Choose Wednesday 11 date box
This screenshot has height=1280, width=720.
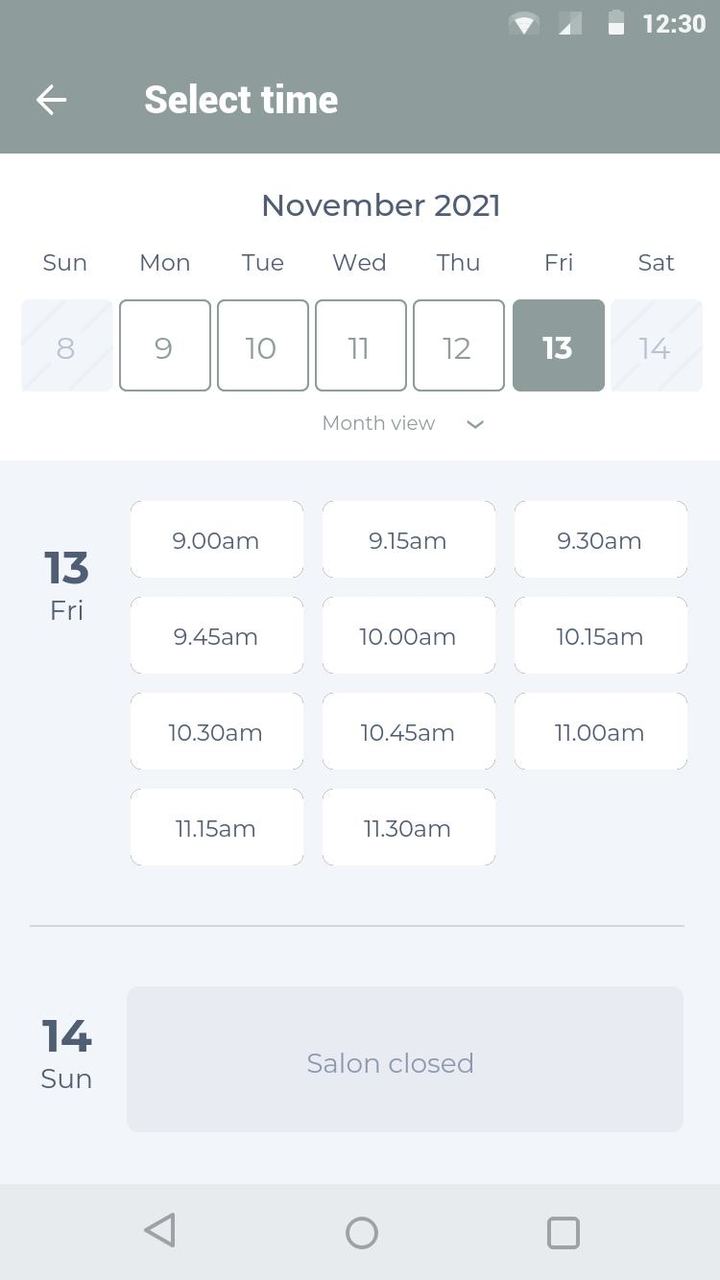tap(360, 346)
